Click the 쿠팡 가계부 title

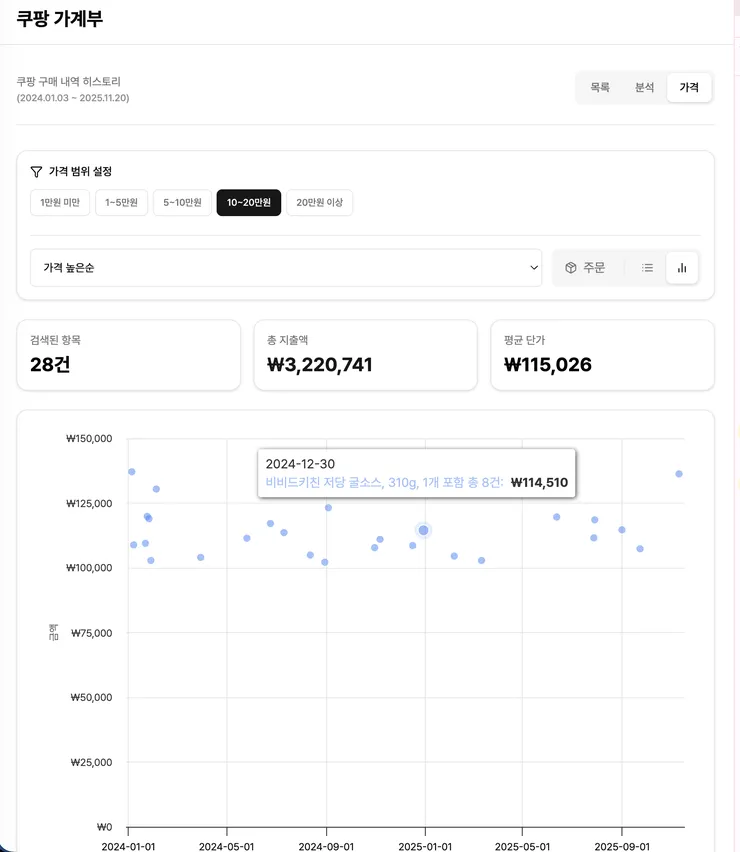(x=60, y=18)
